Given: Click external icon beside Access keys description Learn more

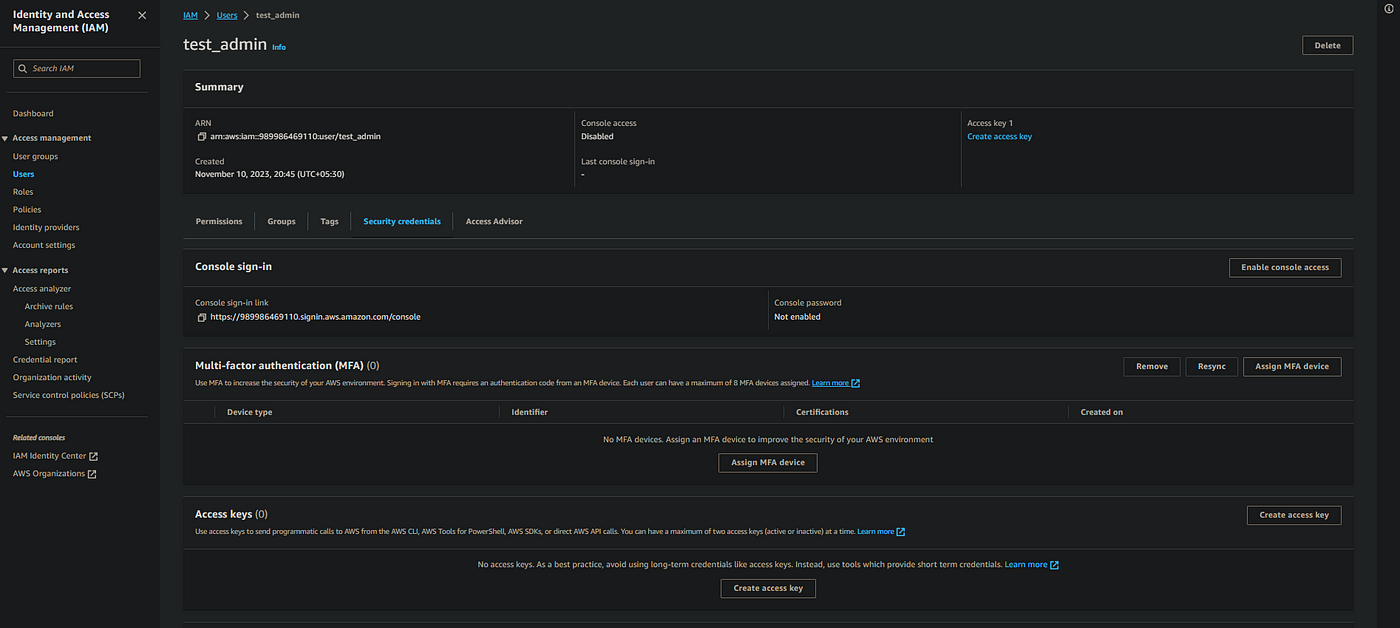Looking at the screenshot, I should (901, 532).
